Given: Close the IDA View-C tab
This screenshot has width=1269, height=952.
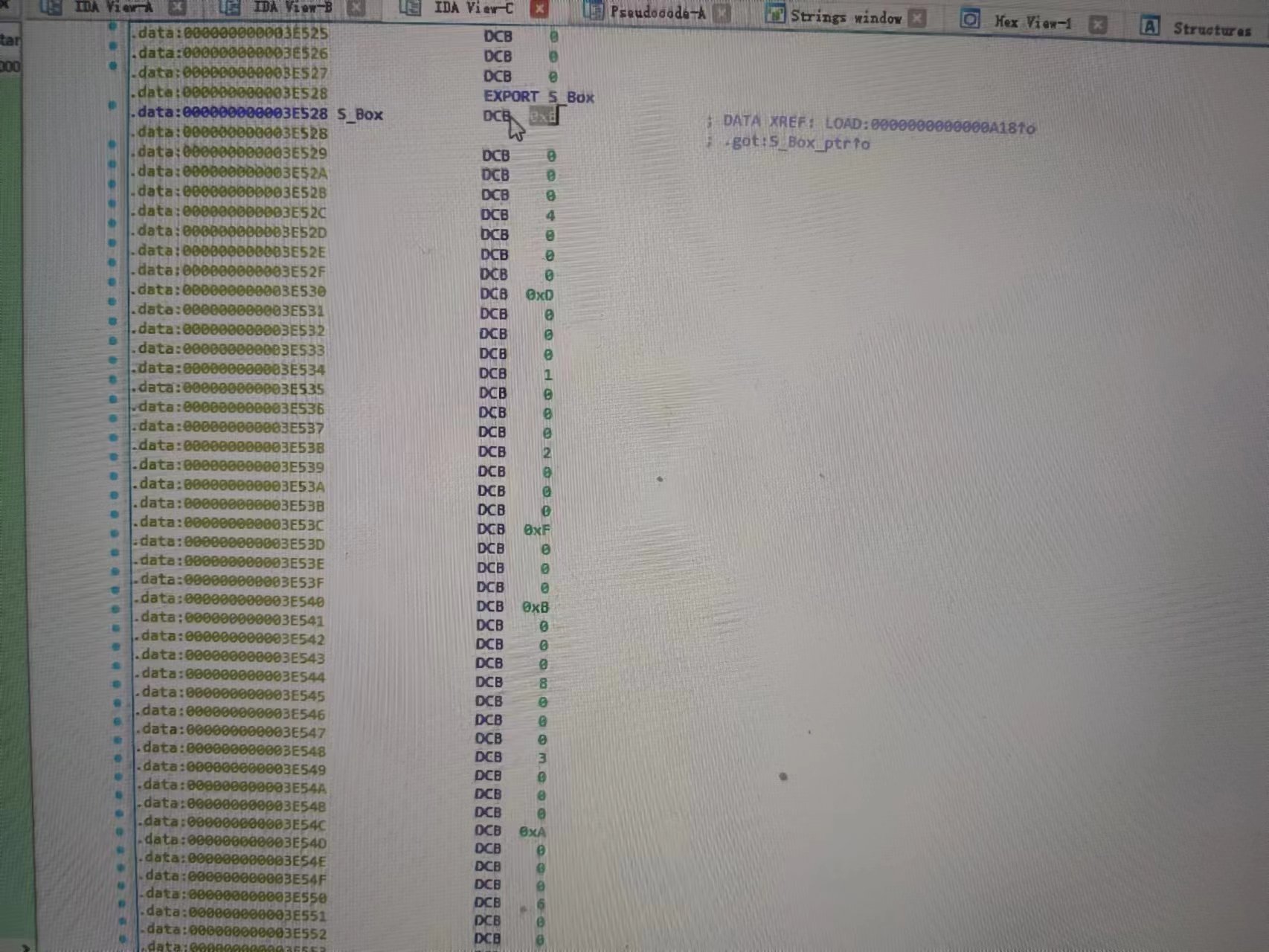Looking at the screenshot, I should (x=539, y=9).
